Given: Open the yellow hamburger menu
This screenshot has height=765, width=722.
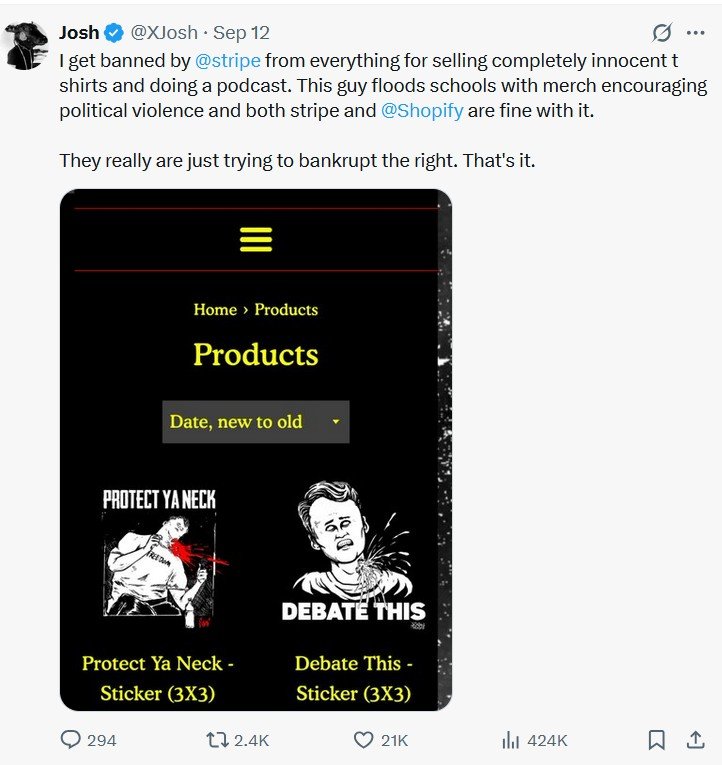Looking at the screenshot, I should click(x=256, y=239).
